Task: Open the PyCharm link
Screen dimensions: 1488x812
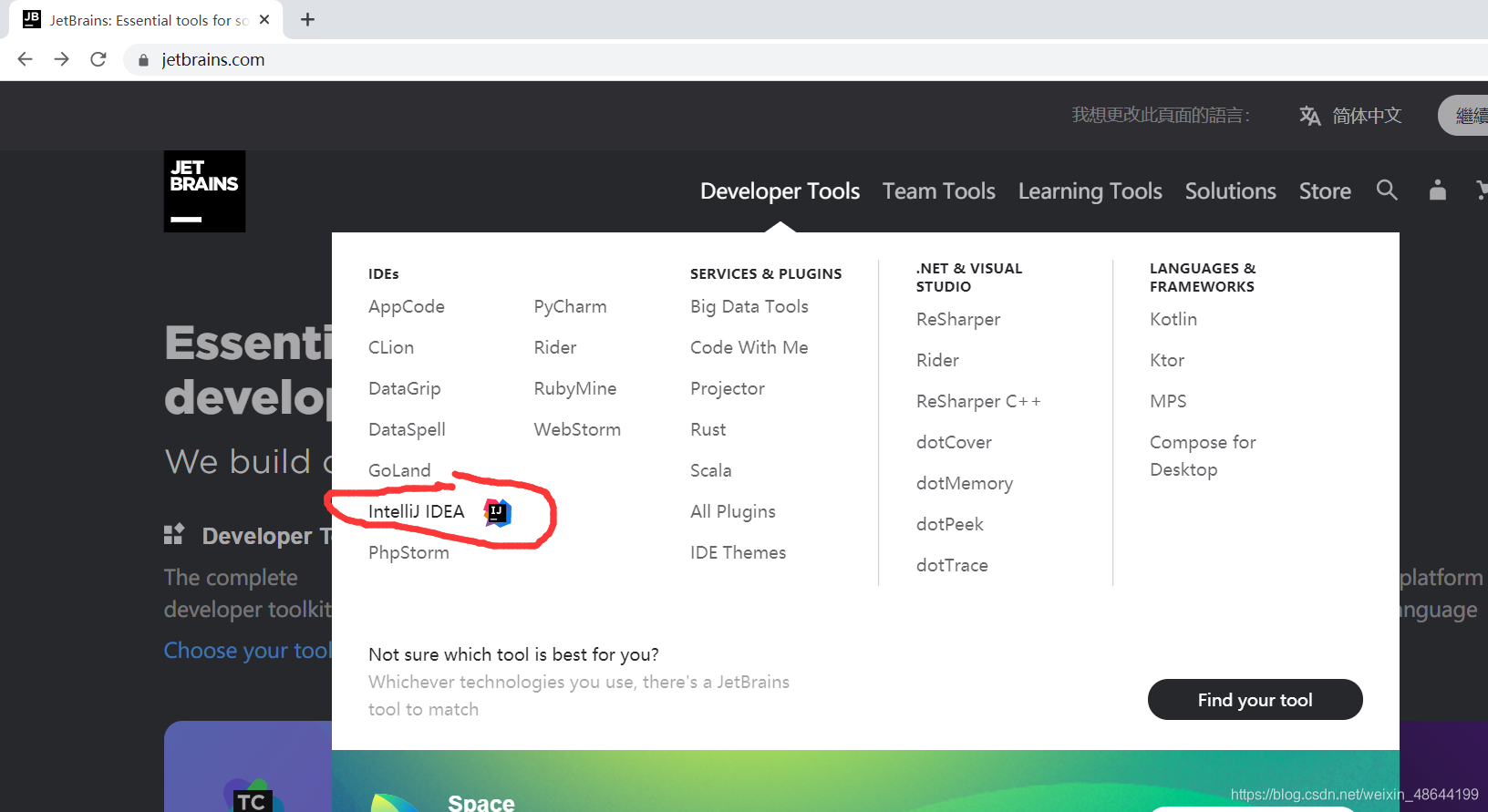Action: click(x=570, y=307)
